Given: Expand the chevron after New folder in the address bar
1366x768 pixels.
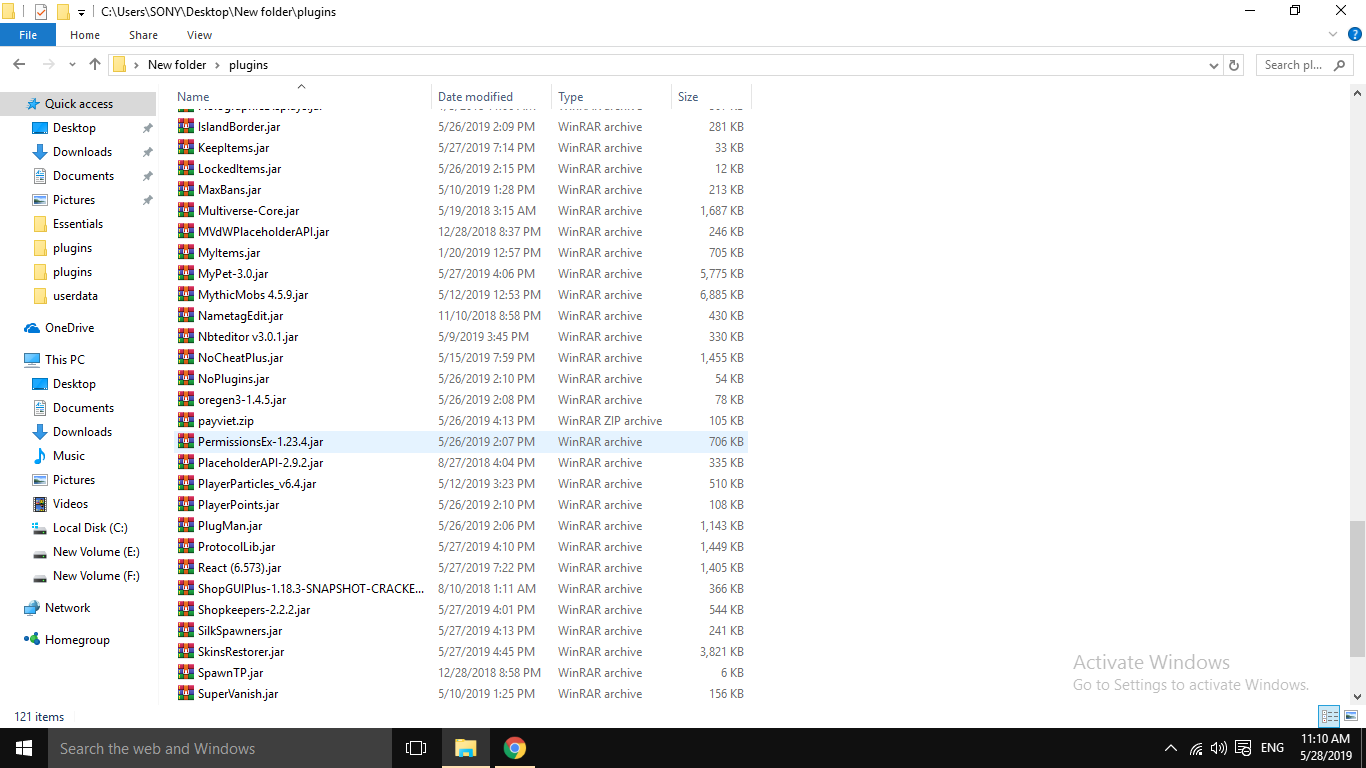Looking at the screenshot, I should [x=217, y=65].
